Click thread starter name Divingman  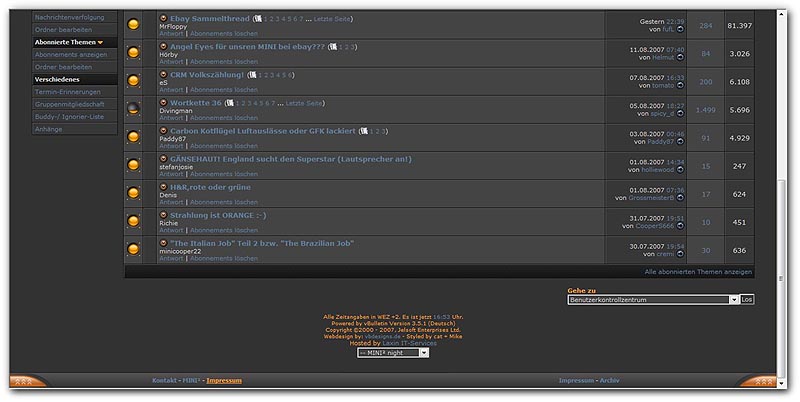(x=176, y=111)
